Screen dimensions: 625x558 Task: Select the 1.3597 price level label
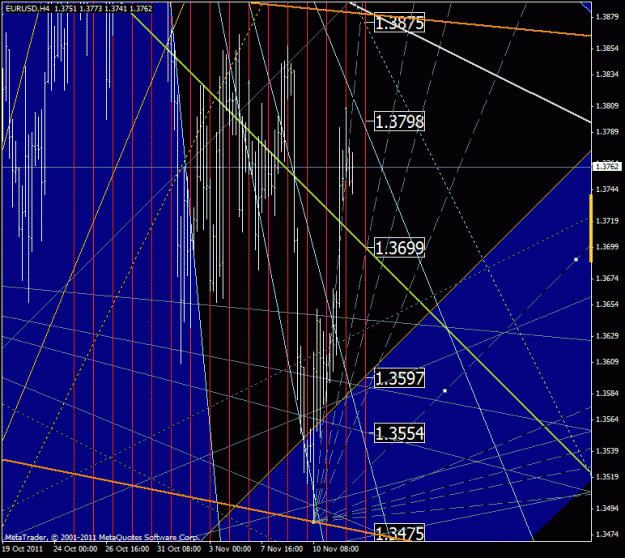tap(399, 378)
